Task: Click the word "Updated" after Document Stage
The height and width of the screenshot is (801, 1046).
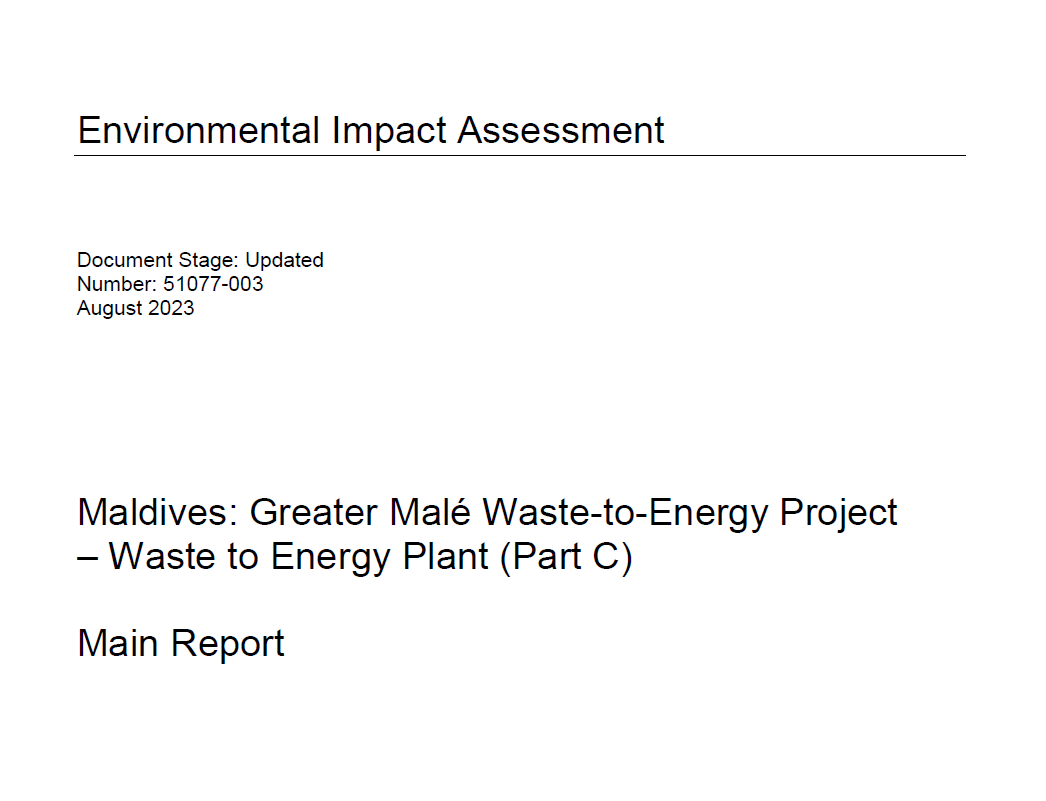Action: click(x=284, y=260)
